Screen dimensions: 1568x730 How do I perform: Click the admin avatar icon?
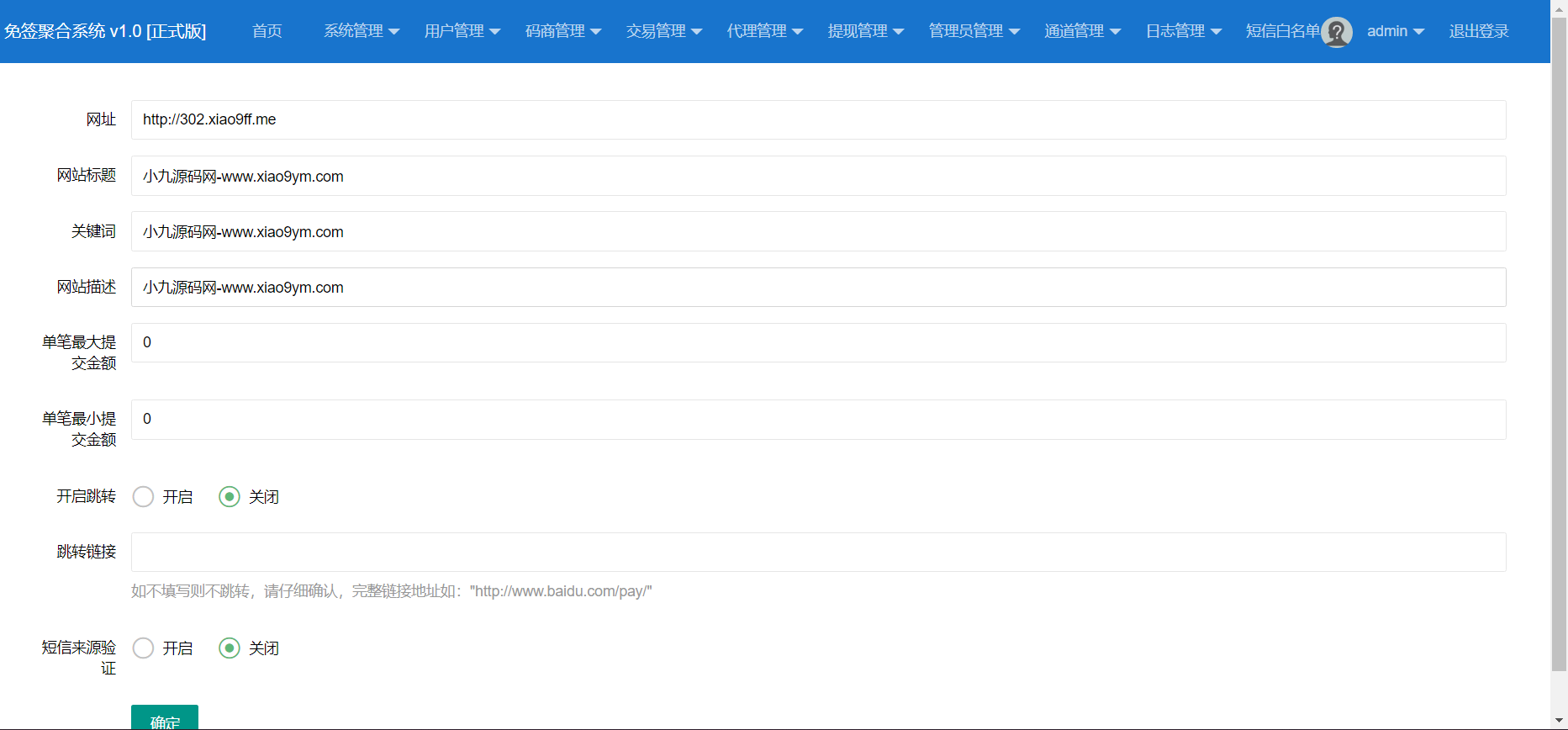pyautogui.click(x=1336, y=32)
